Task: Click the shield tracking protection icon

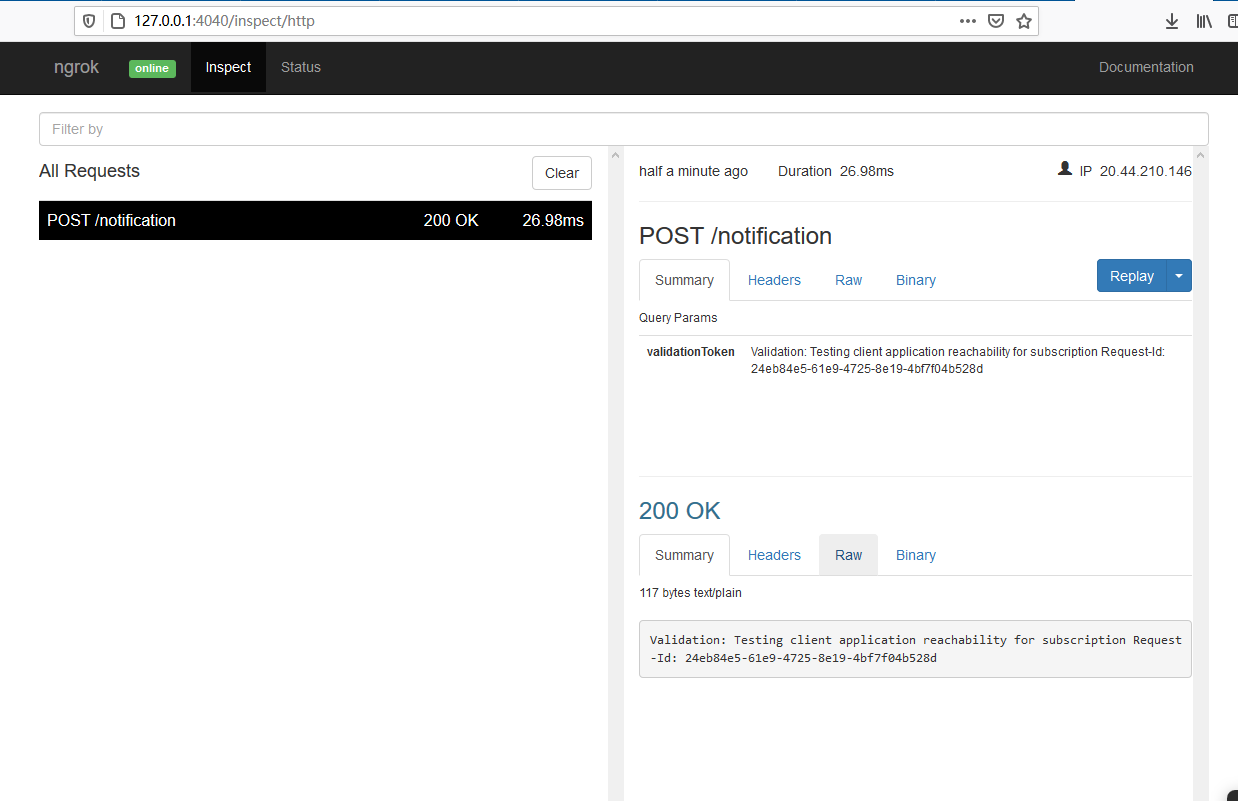Action: 90,21
